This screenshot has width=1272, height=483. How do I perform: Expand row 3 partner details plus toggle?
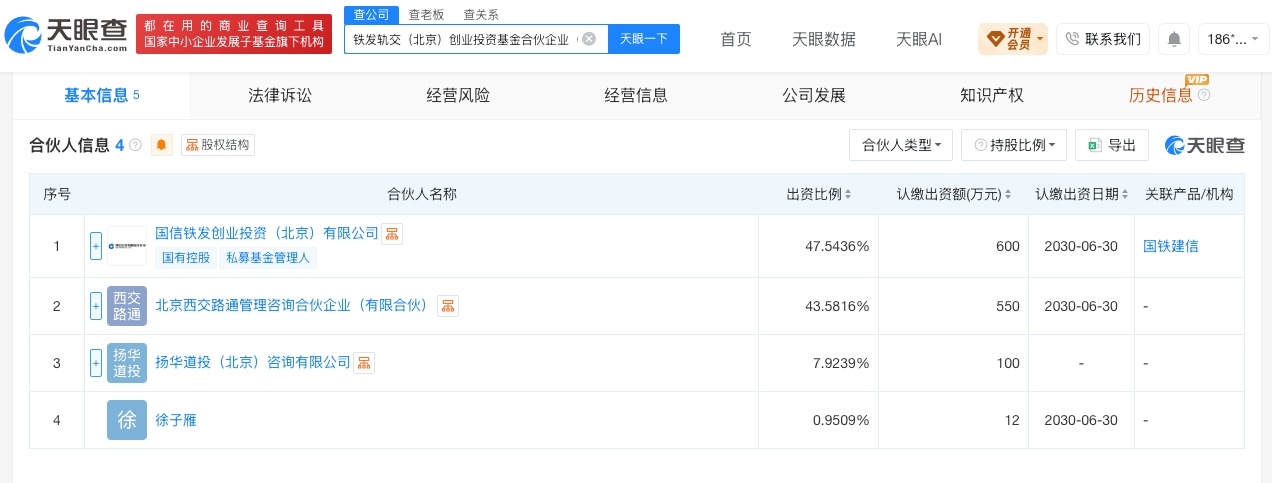point(96,363)
